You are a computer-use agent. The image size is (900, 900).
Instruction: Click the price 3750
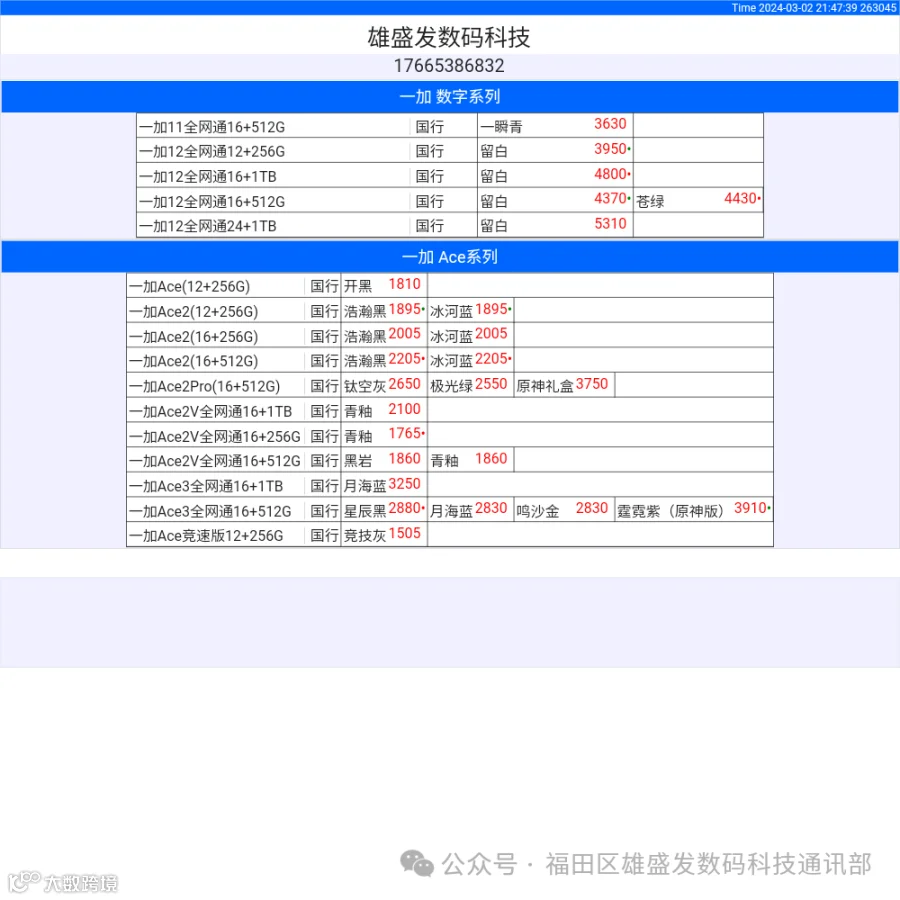[x=592, y=384]
